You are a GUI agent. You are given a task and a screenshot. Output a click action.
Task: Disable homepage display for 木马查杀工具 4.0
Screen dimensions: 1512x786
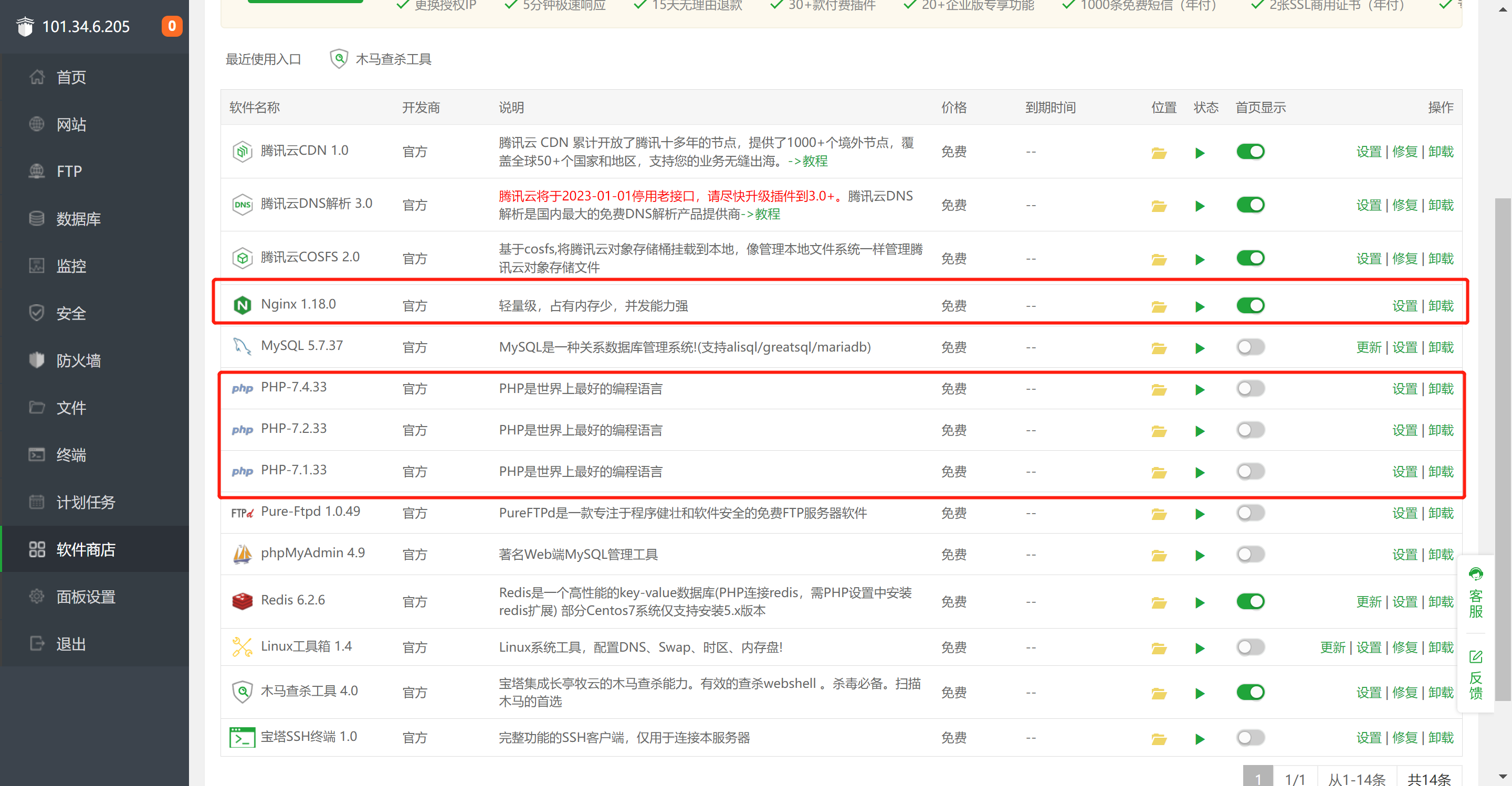[x=1250, y=692]
